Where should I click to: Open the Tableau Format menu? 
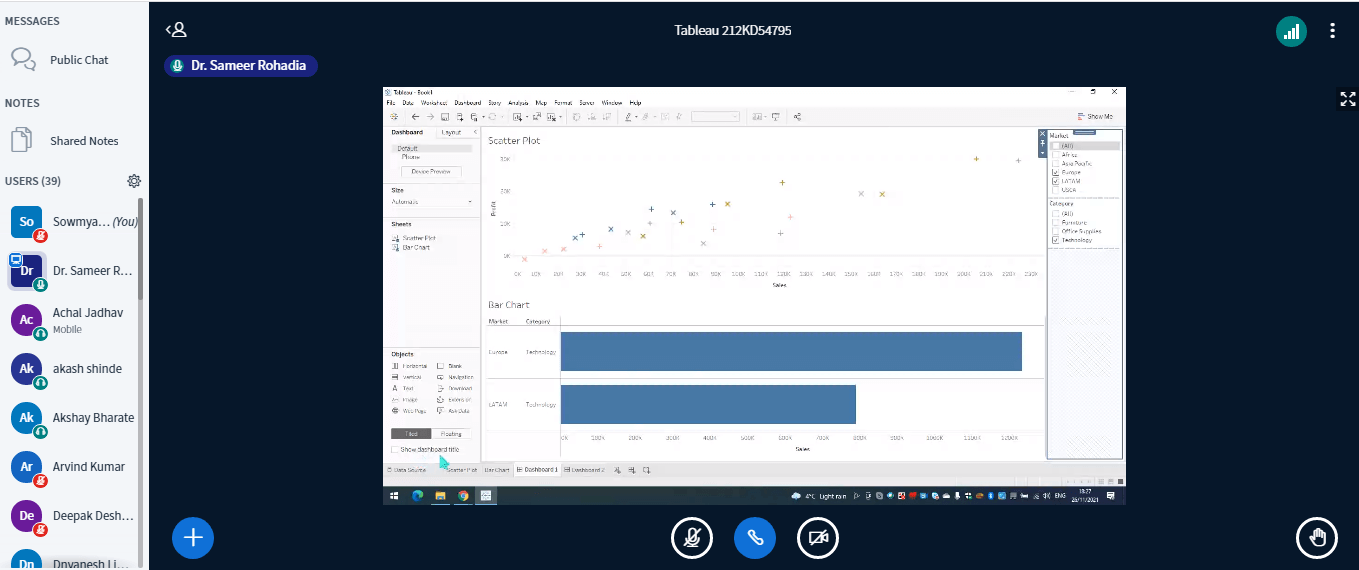click(563, 103)
